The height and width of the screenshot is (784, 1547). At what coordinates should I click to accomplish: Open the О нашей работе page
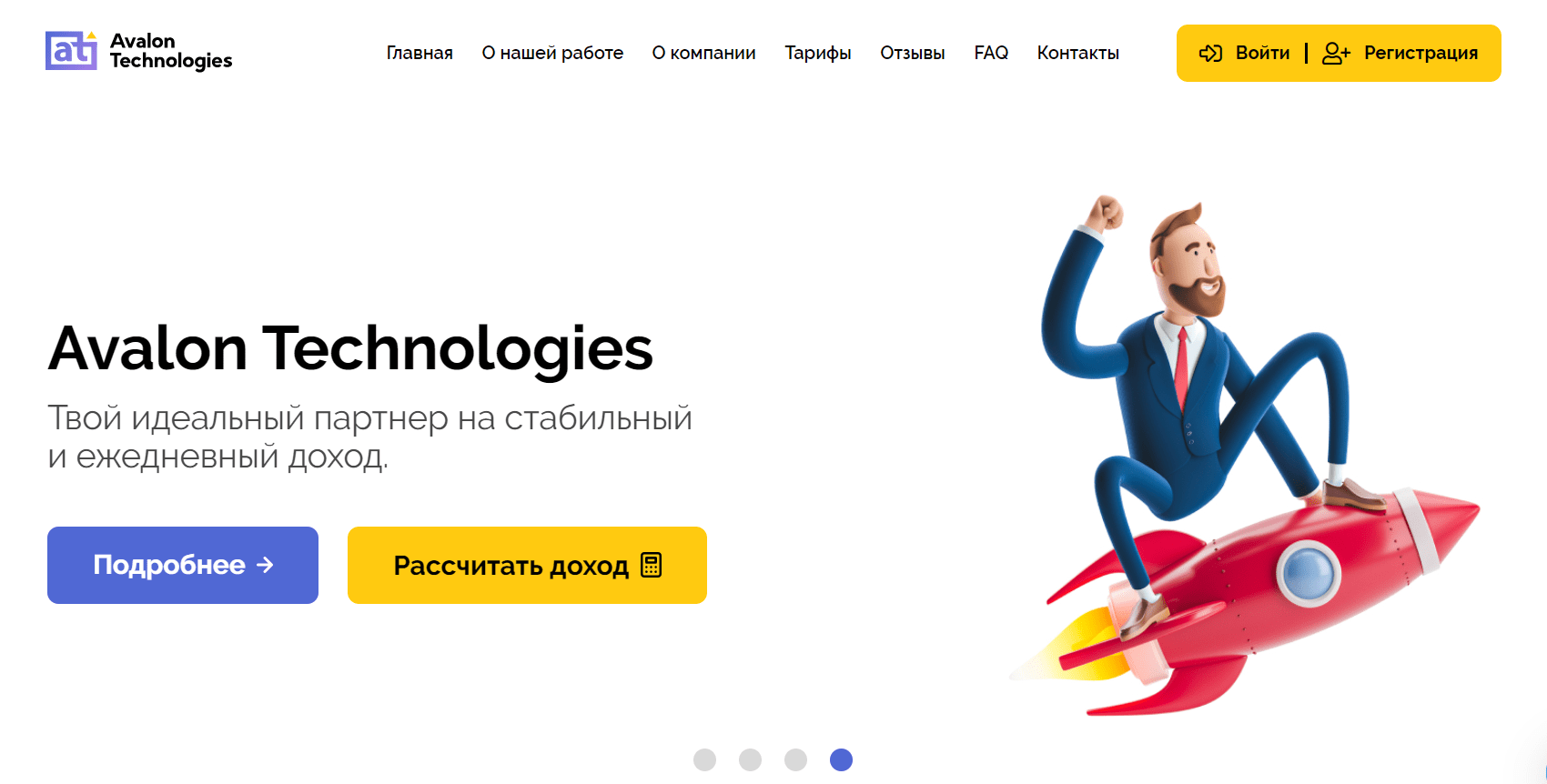pos(552,53)
